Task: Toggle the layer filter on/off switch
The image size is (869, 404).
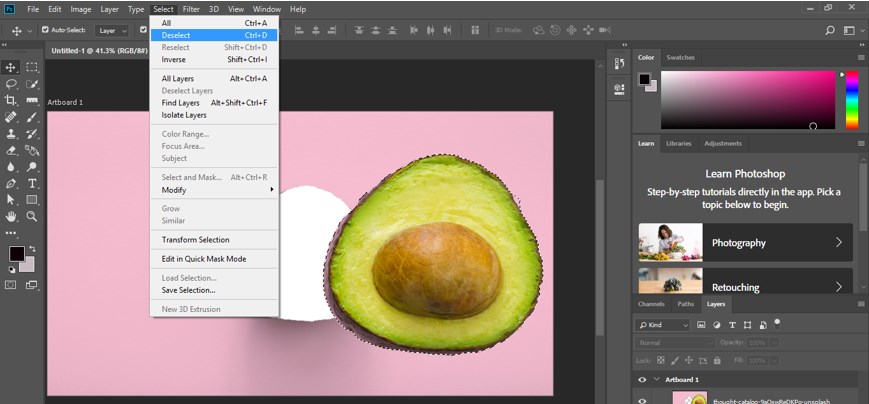Action: (x=777, y=322)
